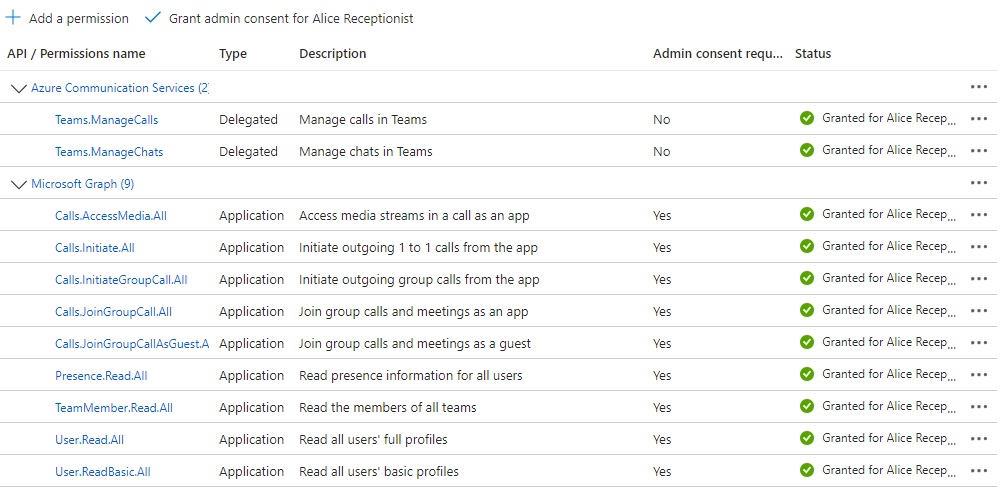Image resolution: width=1004 pixels, height=489 pixels.
Task: Open ellipsis menu for Microsoft Graph group
Action: tap(978, 183)
